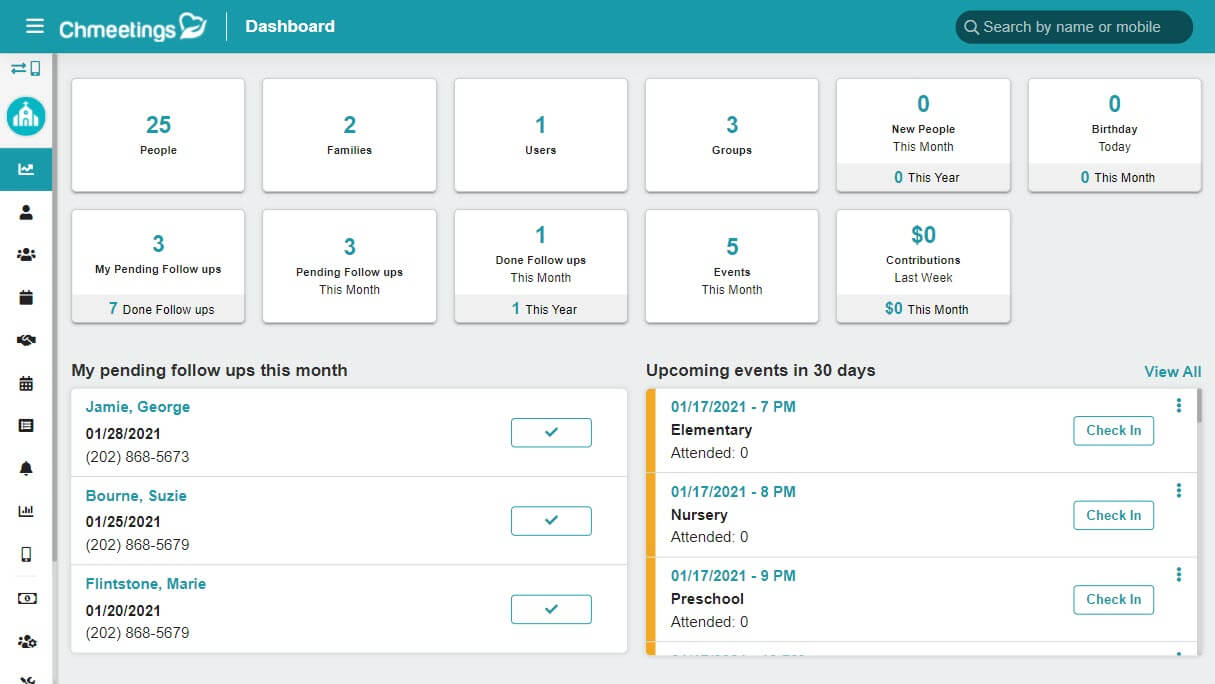Mark Jamie, George follow up as done
The image size is (1215, 684).
tap(551, 432)
